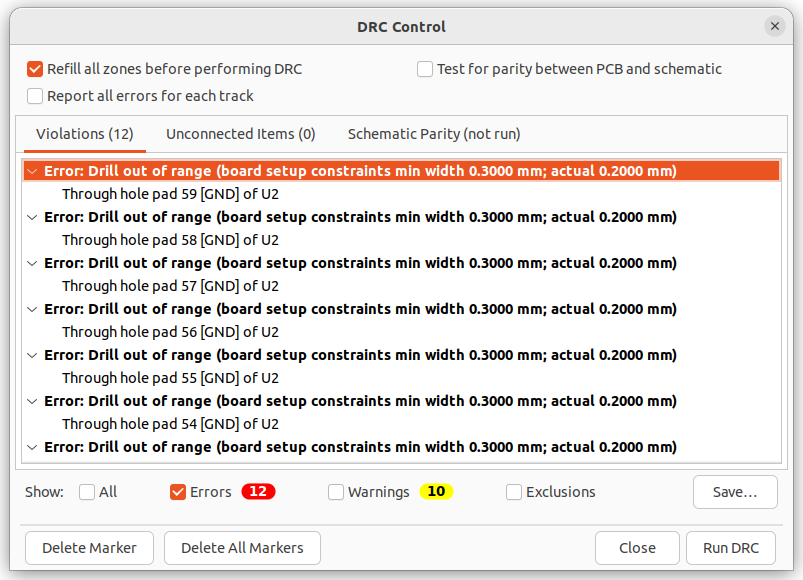This screenshot has height=580, width=803.
Task: Collapse the last visible drill error row
Action: click(x=32, y=448)
